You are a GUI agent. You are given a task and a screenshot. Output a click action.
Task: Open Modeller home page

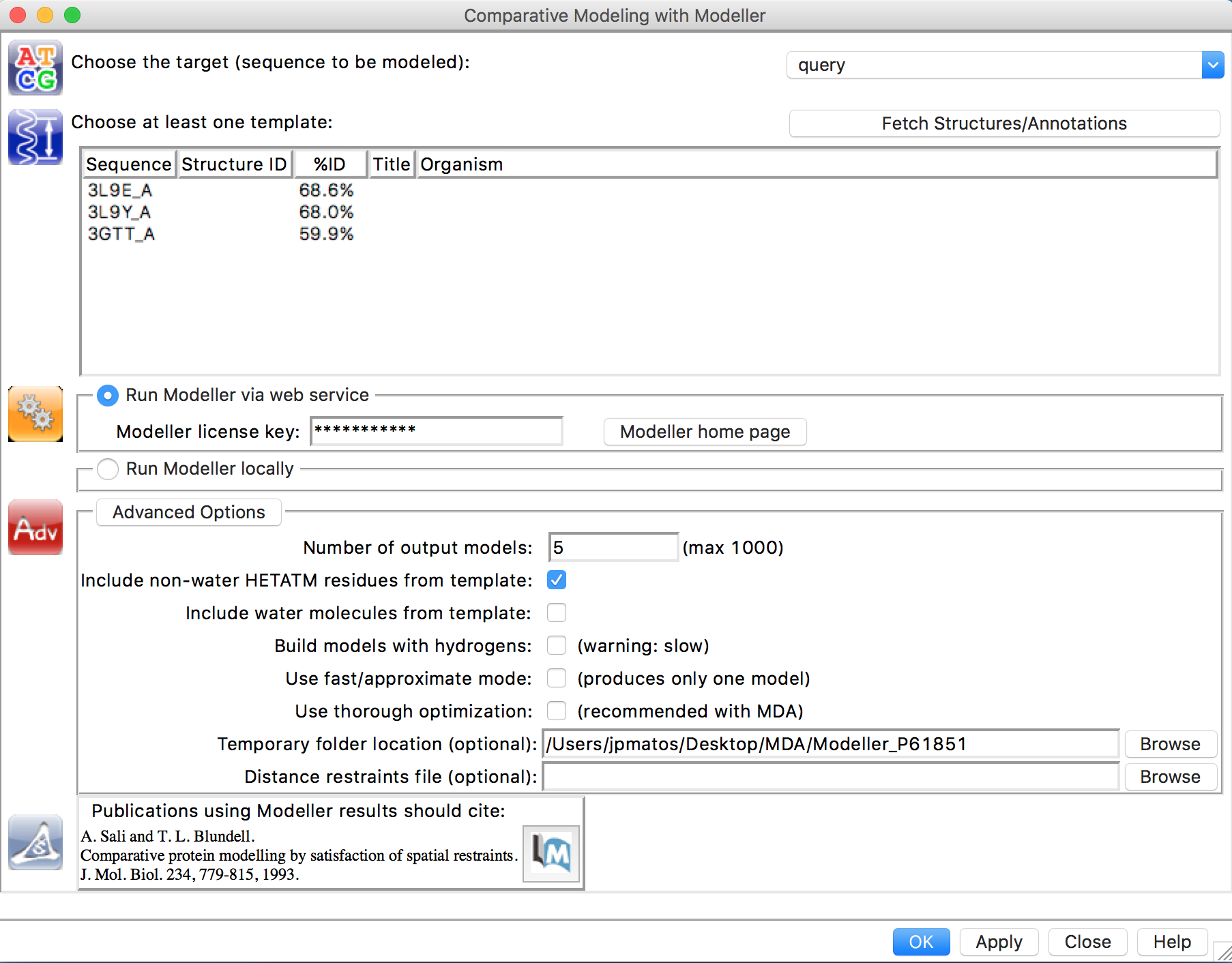pyautogui.click(x=705, y=432)
